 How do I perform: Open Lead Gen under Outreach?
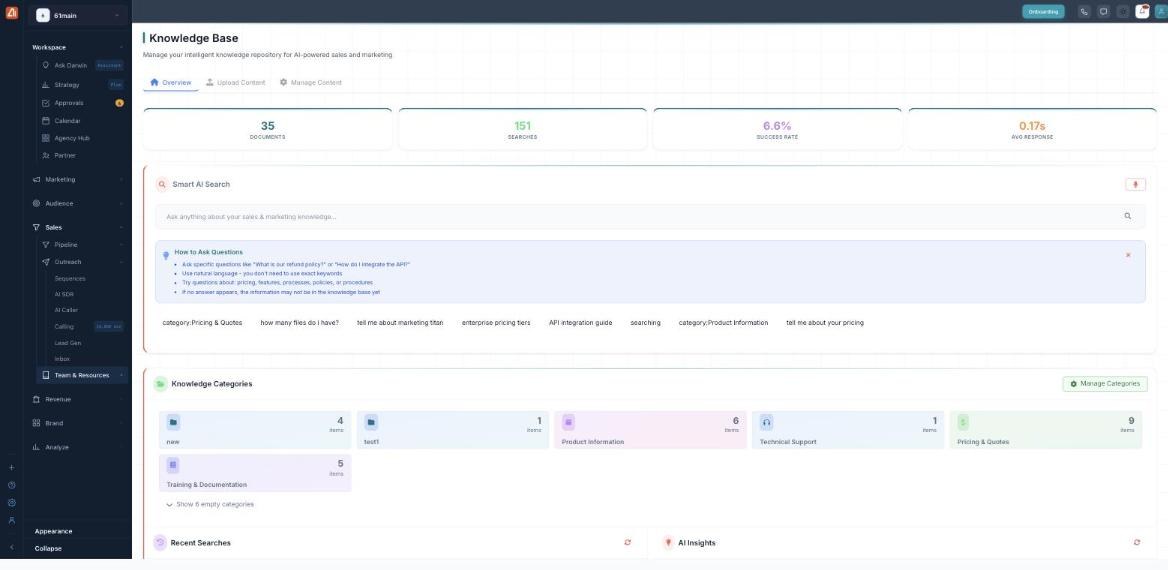coord(68,343)
